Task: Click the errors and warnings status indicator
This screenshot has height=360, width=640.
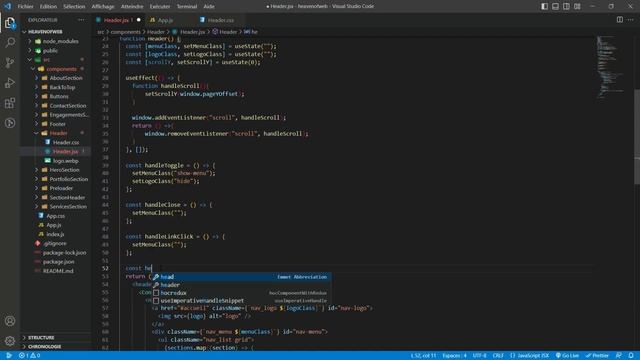Action: [x=29, y=356]
